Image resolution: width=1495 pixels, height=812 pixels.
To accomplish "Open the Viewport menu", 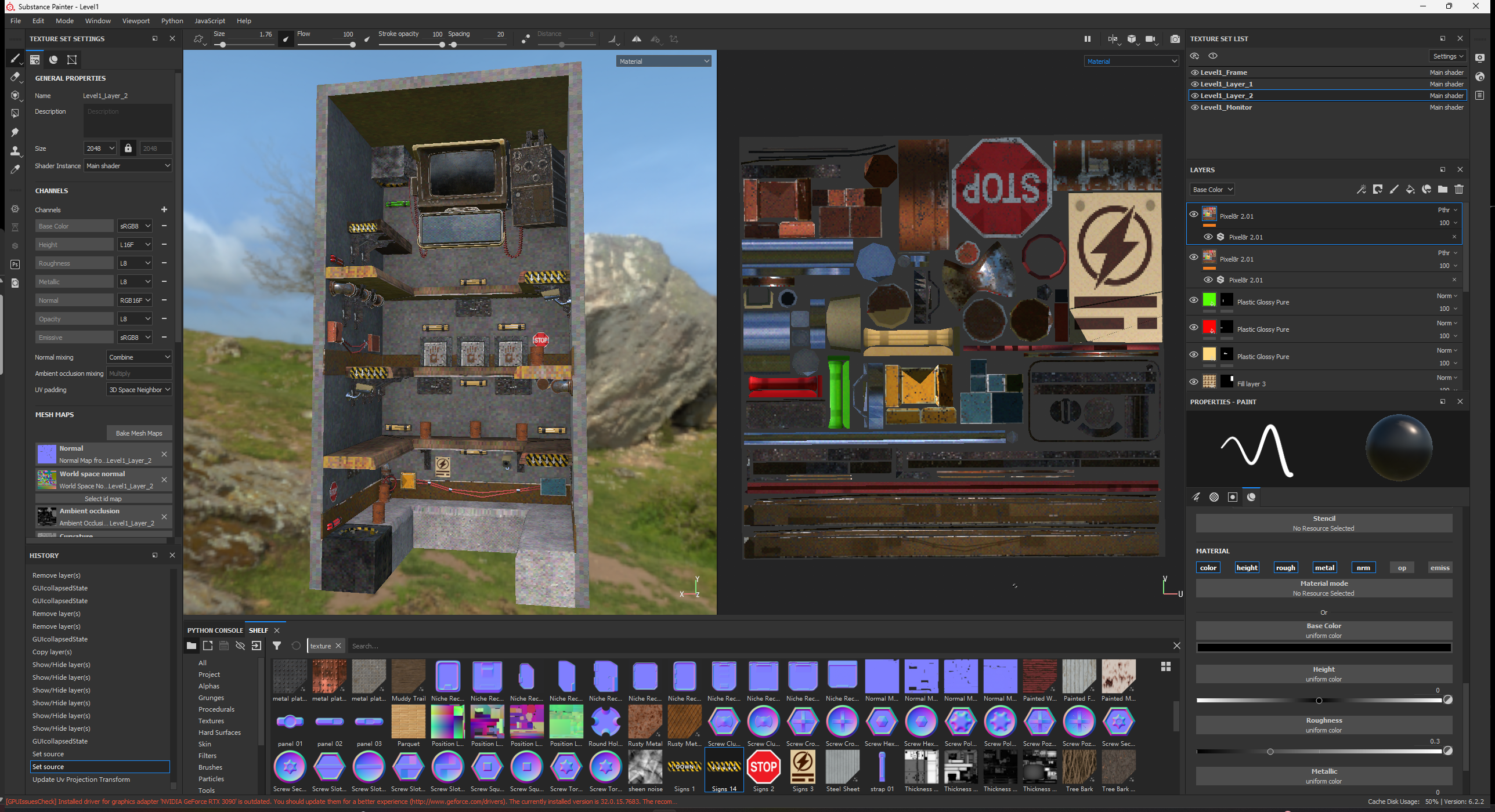I will pyautogui.click(x=136, y=21).
